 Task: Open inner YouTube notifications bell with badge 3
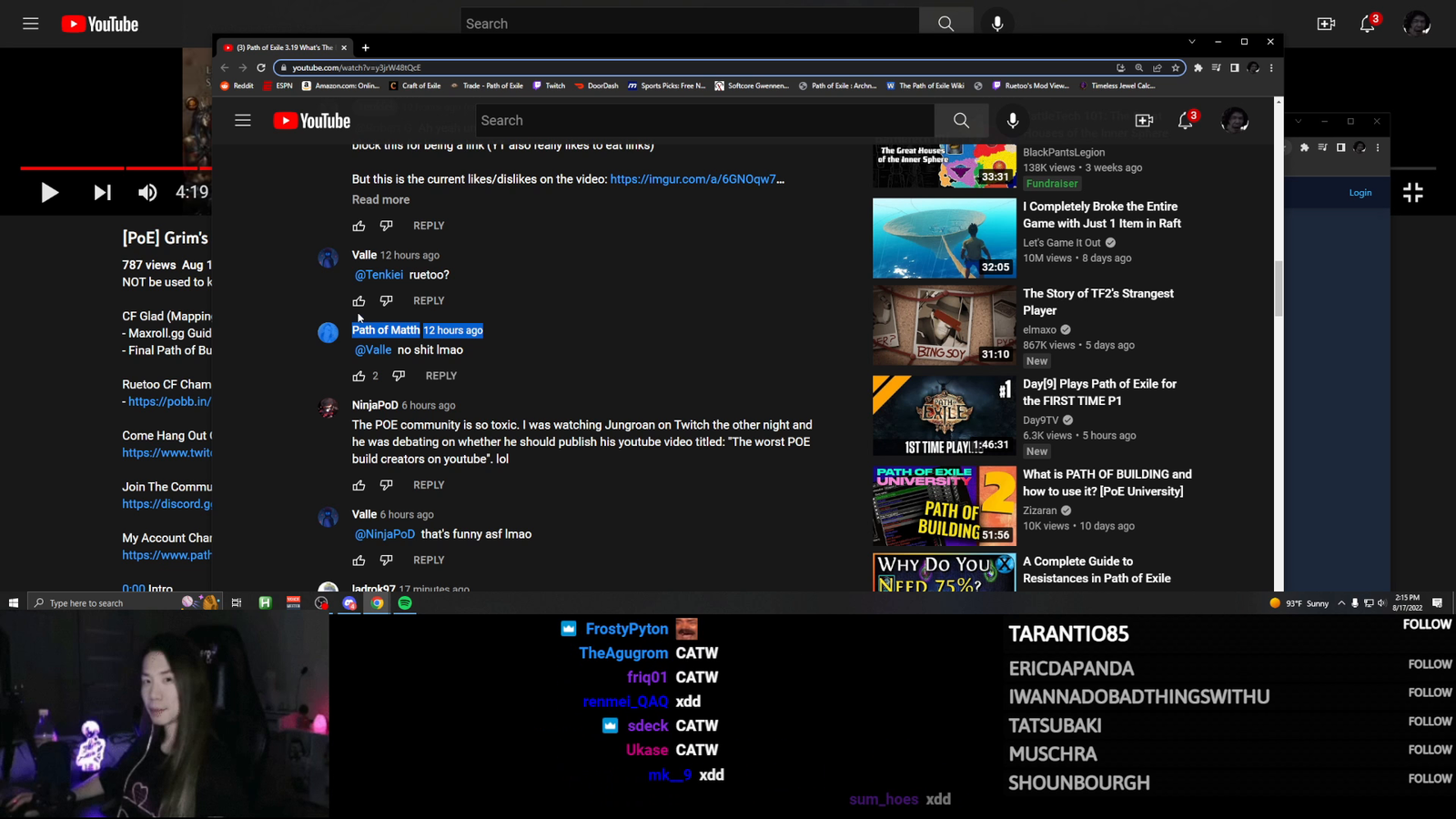(1186, 120)
